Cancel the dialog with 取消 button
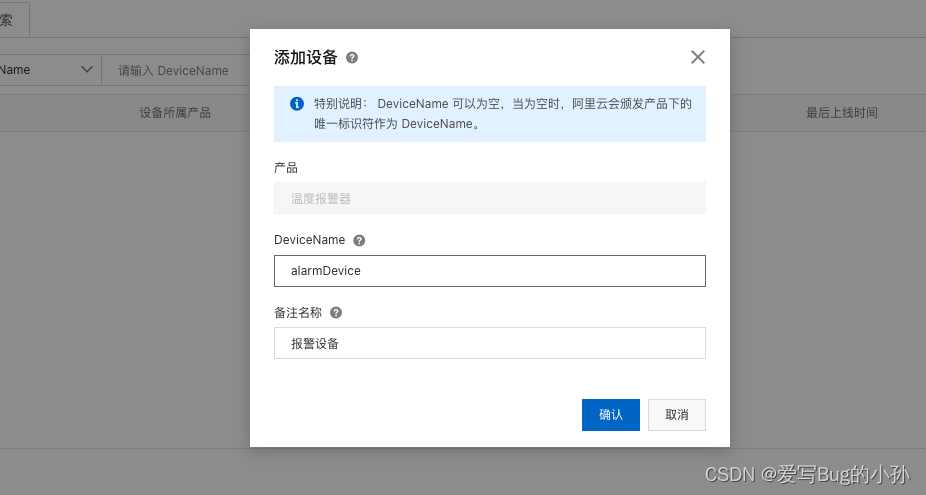 [677, 415]
